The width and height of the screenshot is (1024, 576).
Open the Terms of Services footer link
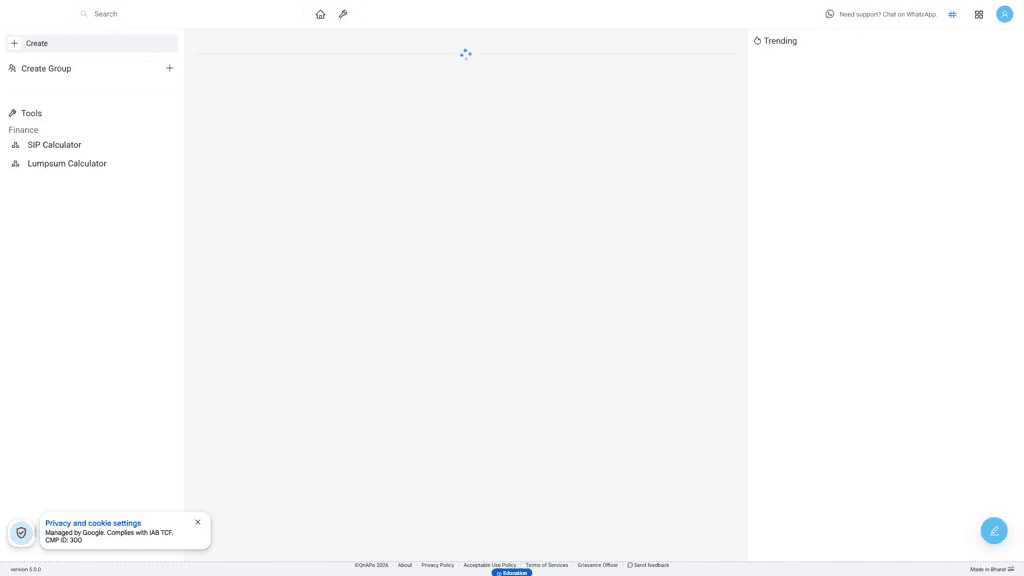tap(547, 565)
